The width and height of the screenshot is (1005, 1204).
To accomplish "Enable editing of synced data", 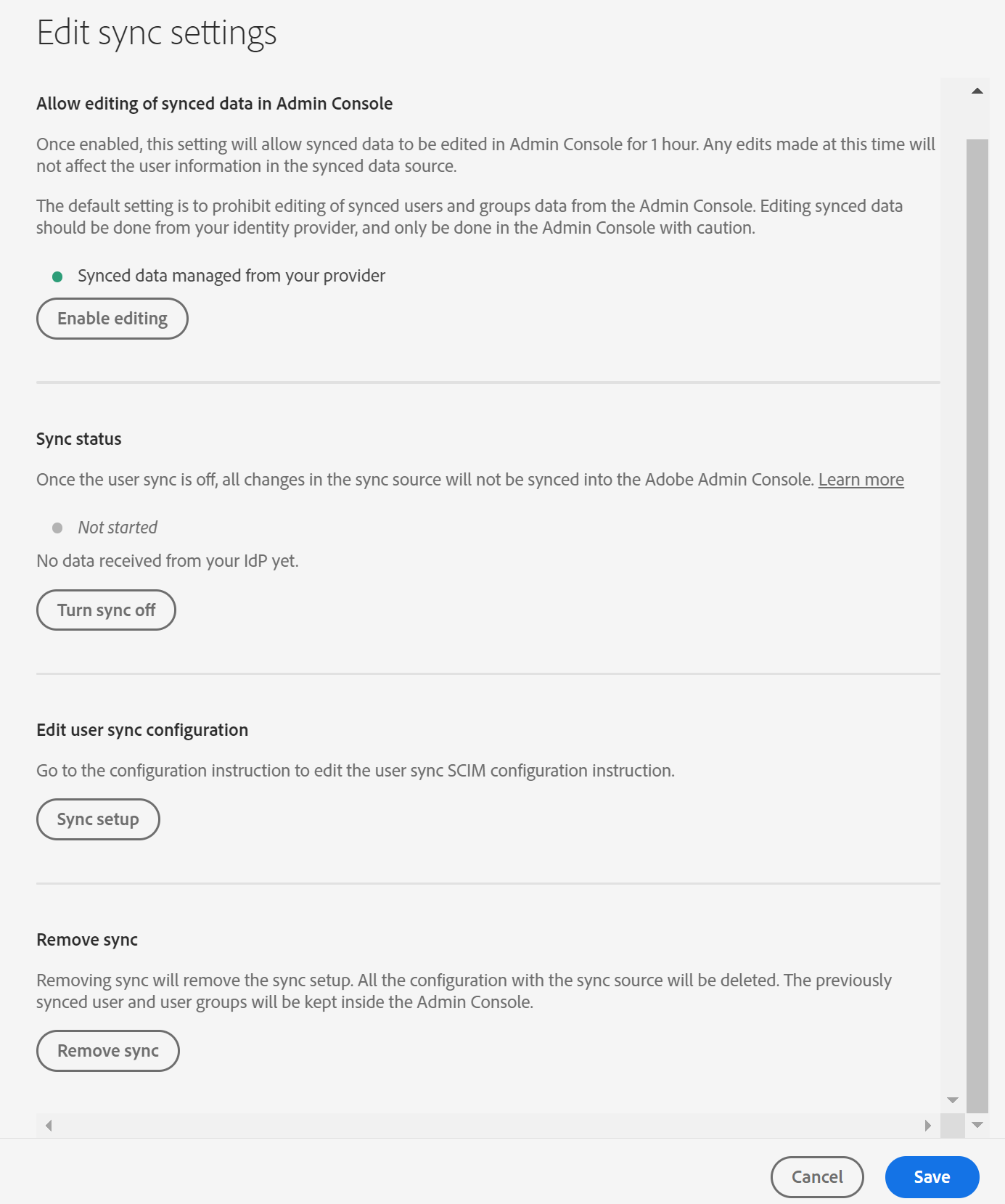I will (112, 318).
